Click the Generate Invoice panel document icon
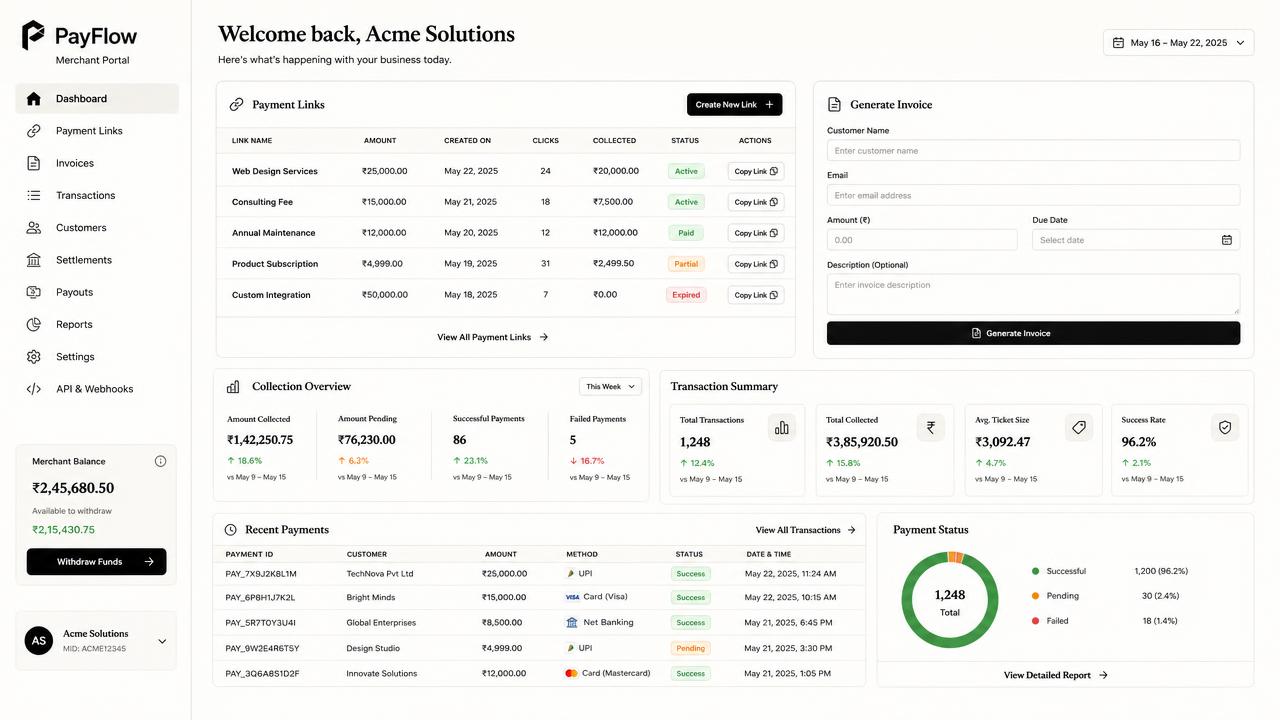The image size is (1280, 720). 834,104
